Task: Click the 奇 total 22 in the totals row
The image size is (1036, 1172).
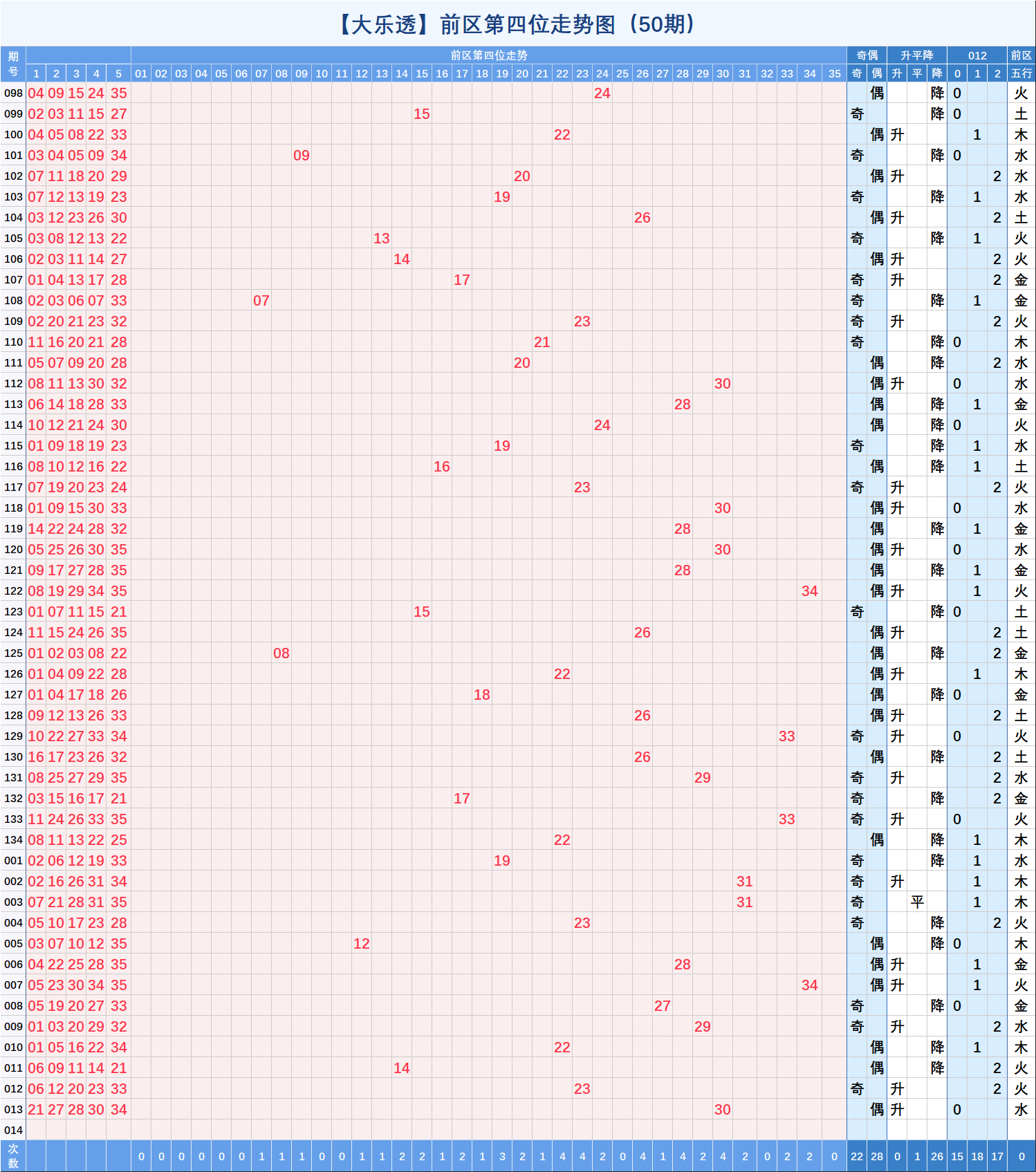Action: [857, 1156]
